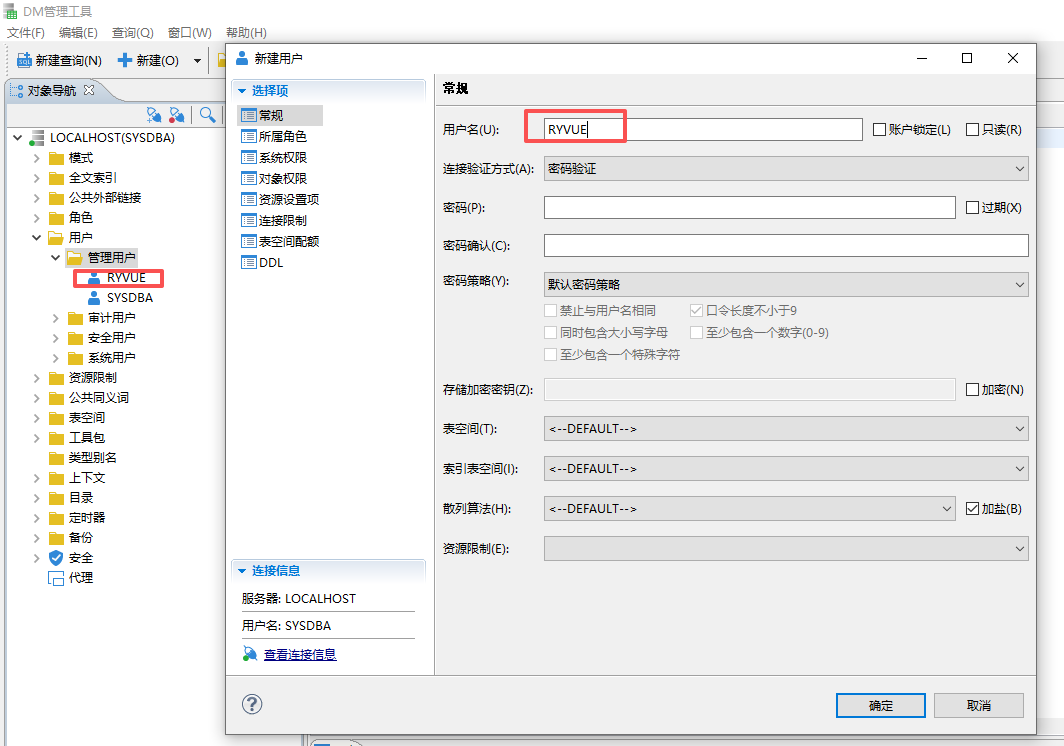
Task: Open 连接验证方式 dropdown
Action: pyautogui.click(x=786, y=169)
